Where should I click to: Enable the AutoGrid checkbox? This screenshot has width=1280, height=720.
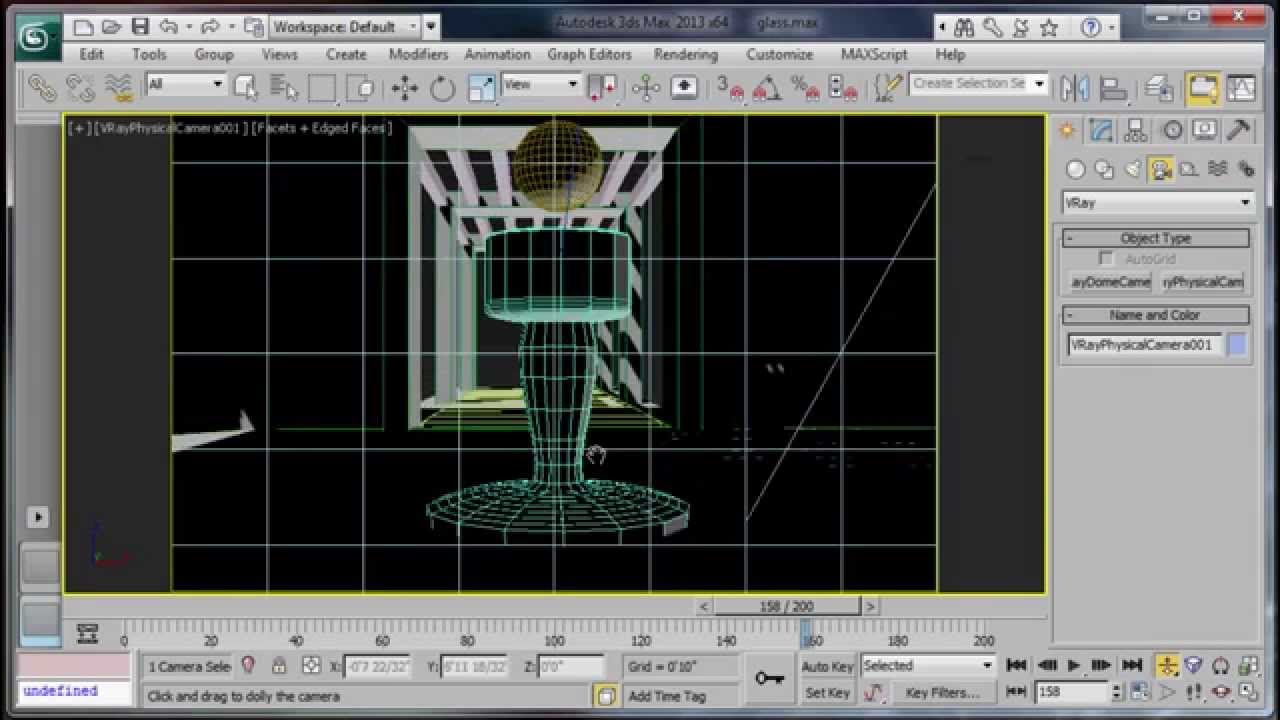[1106, 259]
